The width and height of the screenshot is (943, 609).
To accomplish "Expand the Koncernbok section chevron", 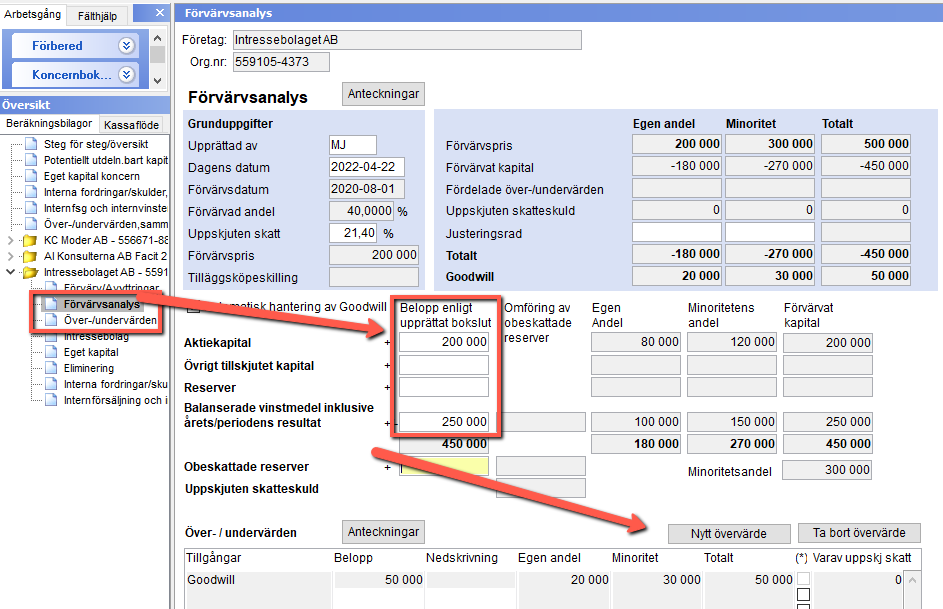I will [126, 75].
